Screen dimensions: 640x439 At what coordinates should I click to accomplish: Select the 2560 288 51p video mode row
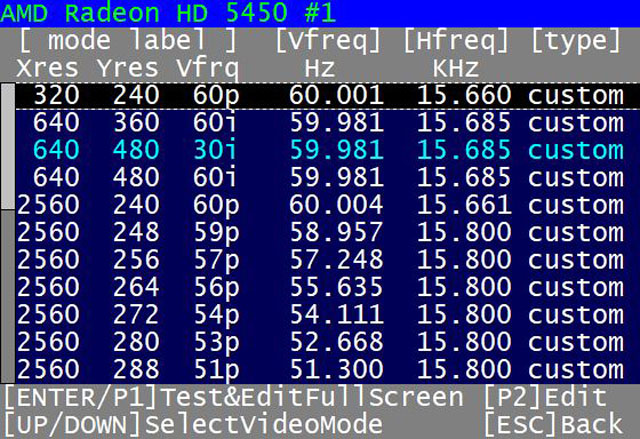[327, 369]
